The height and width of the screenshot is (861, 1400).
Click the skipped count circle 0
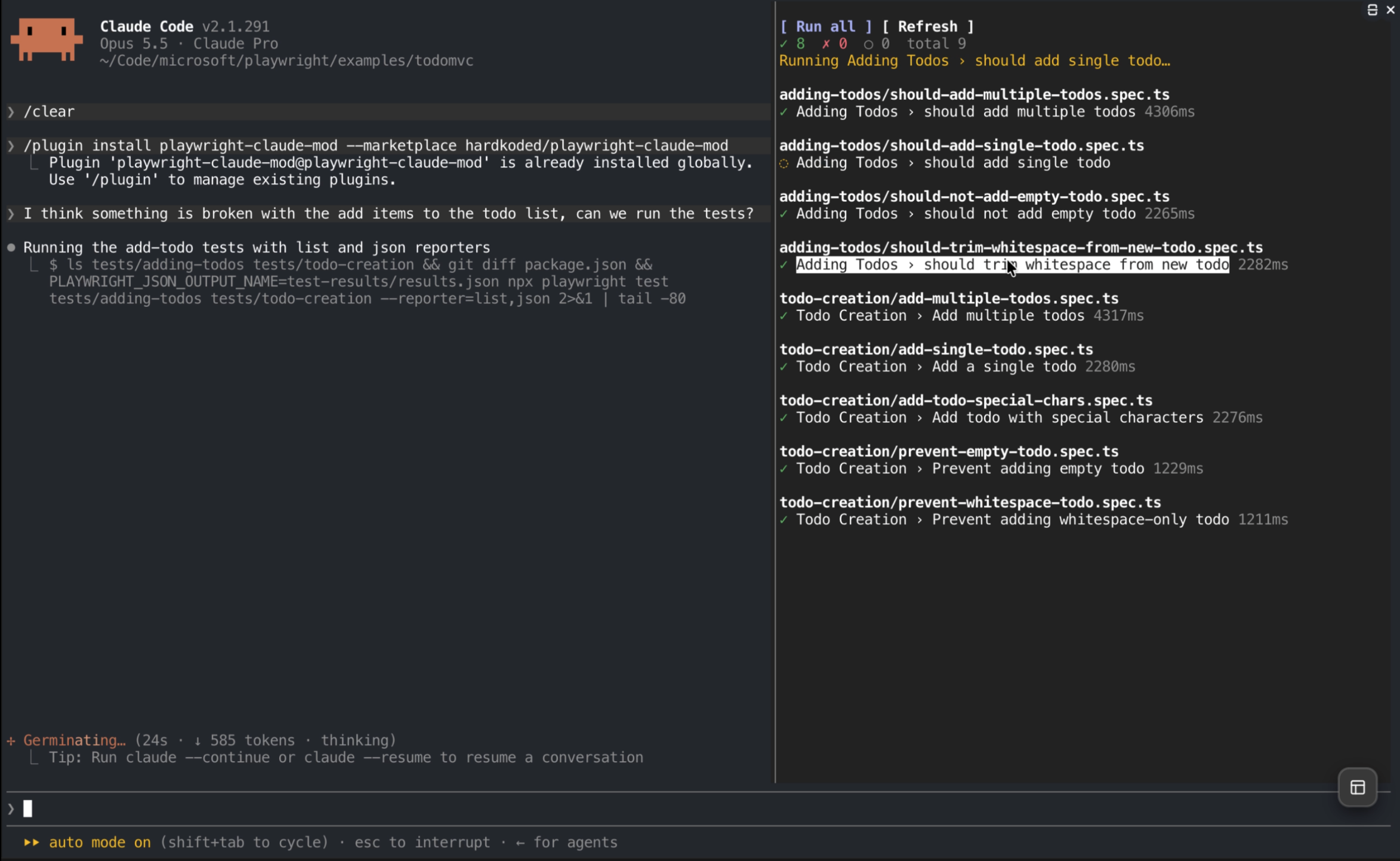[877, 44]
